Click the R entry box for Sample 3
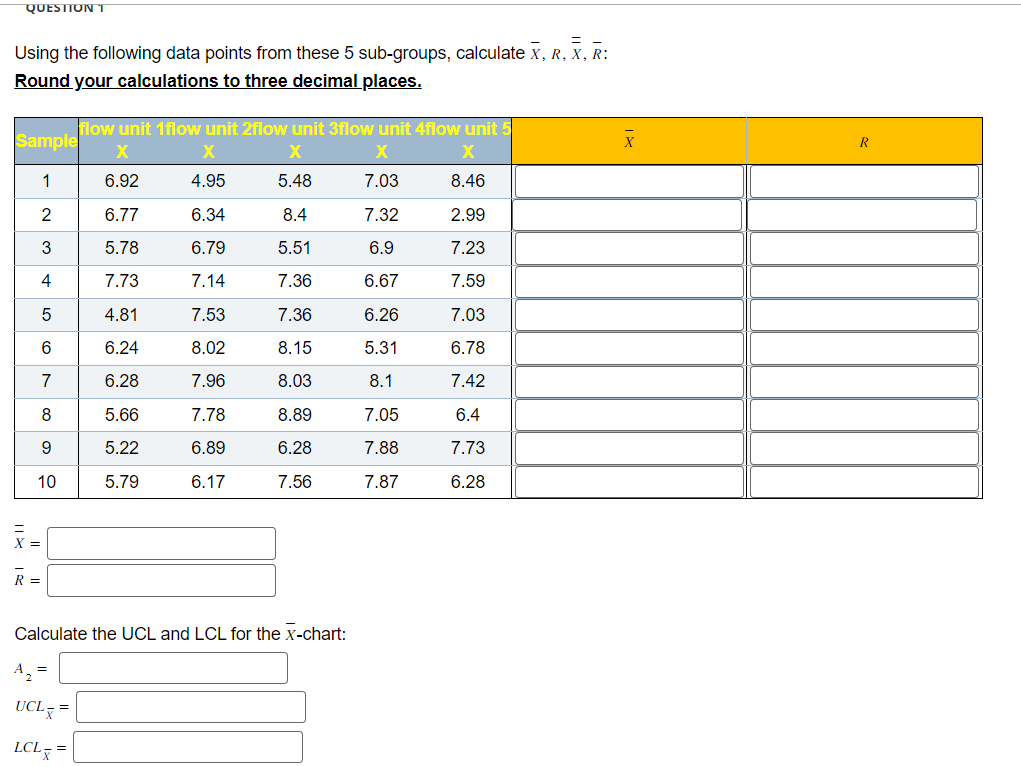 (x=863, y=247)
